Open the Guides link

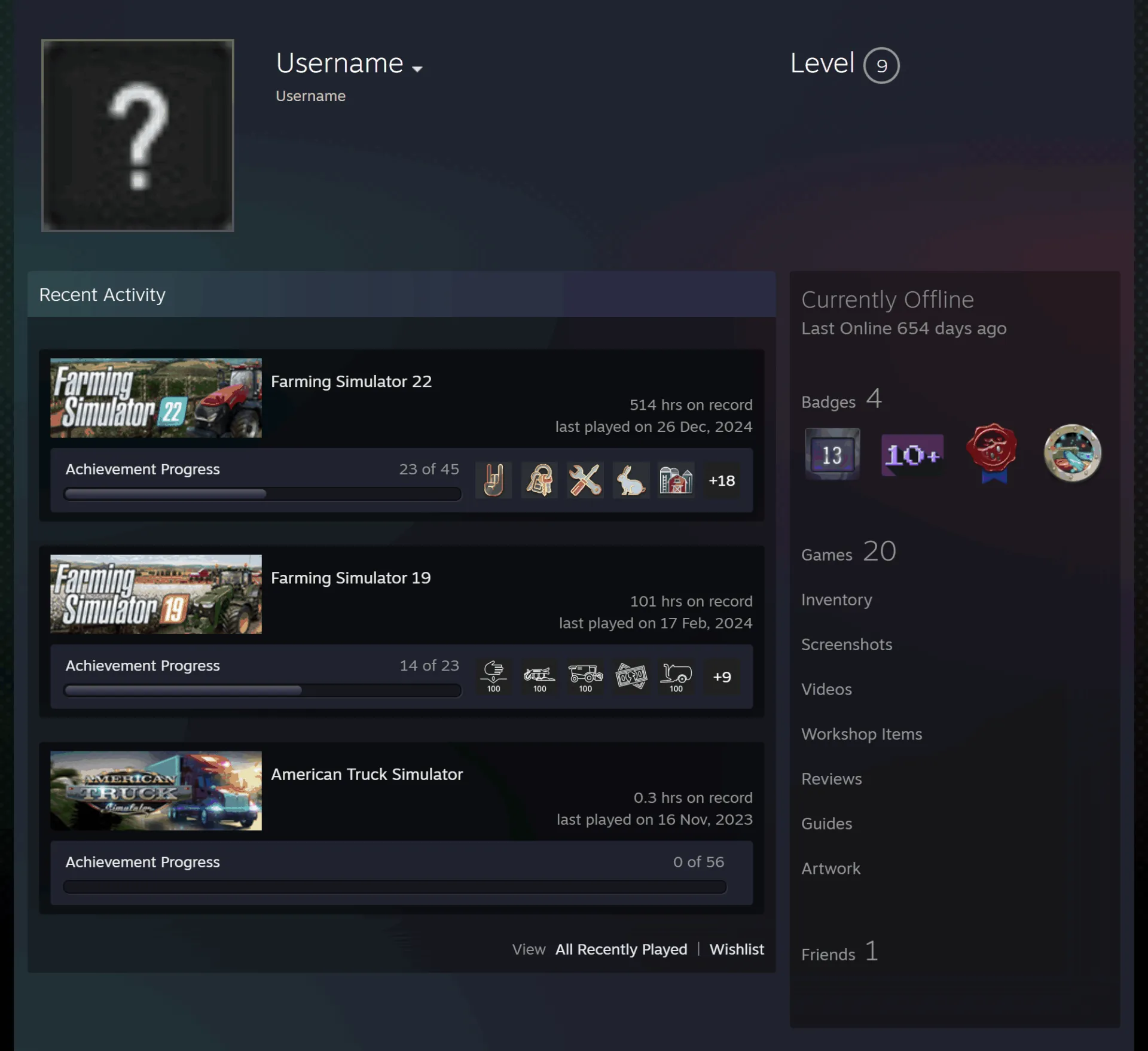tap(826, 824)
